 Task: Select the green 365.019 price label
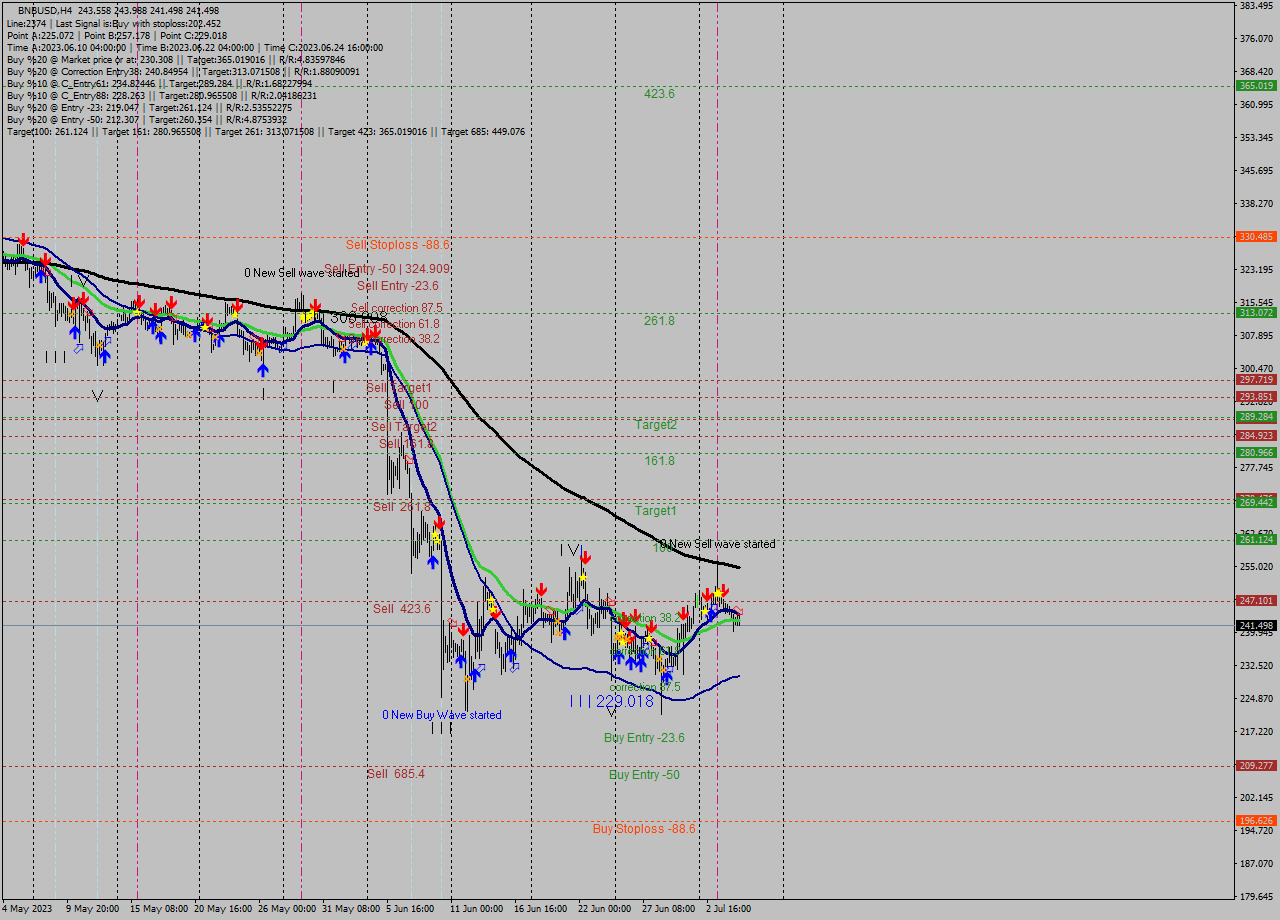click(1256, 86)
